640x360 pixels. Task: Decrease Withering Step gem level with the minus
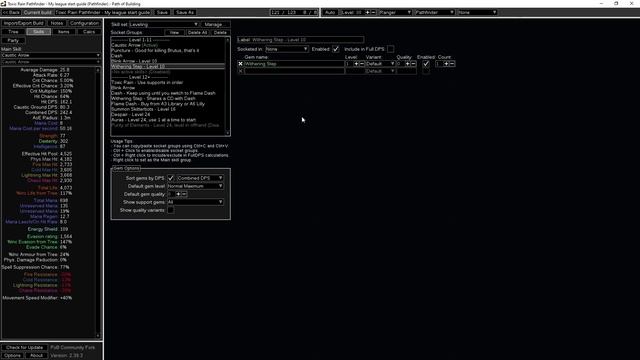362,64
